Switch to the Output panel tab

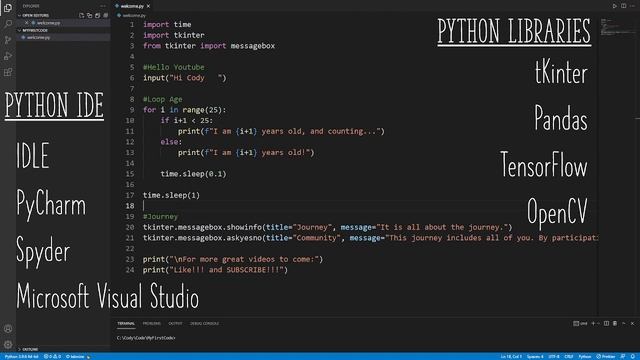point(175,323)
